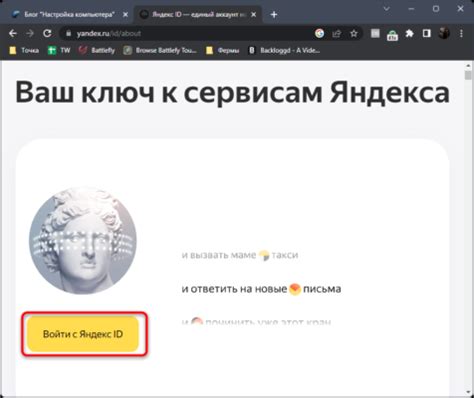474x398 pixels.
Task: Click the browser Back arrow
Action: pyautogui.click(x=13, y=34)
